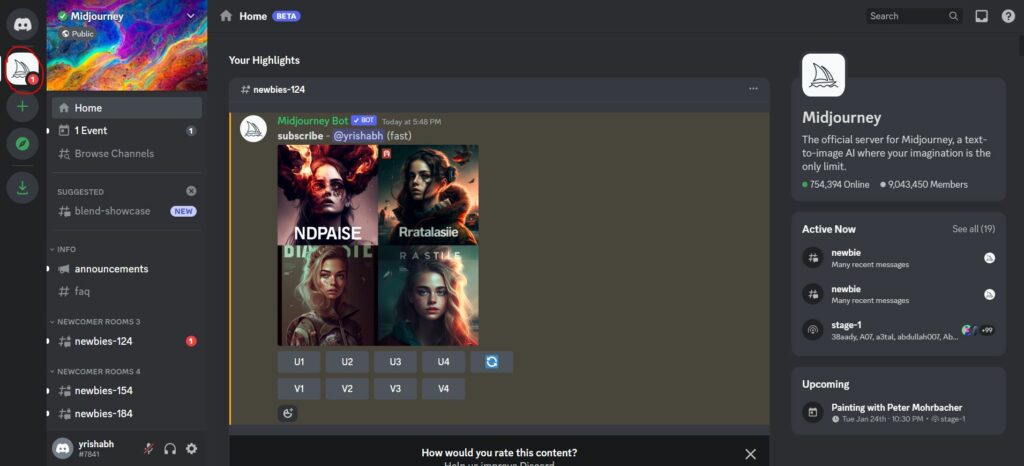
Task: Click the search magnifier icon
Action: [953, 16]
